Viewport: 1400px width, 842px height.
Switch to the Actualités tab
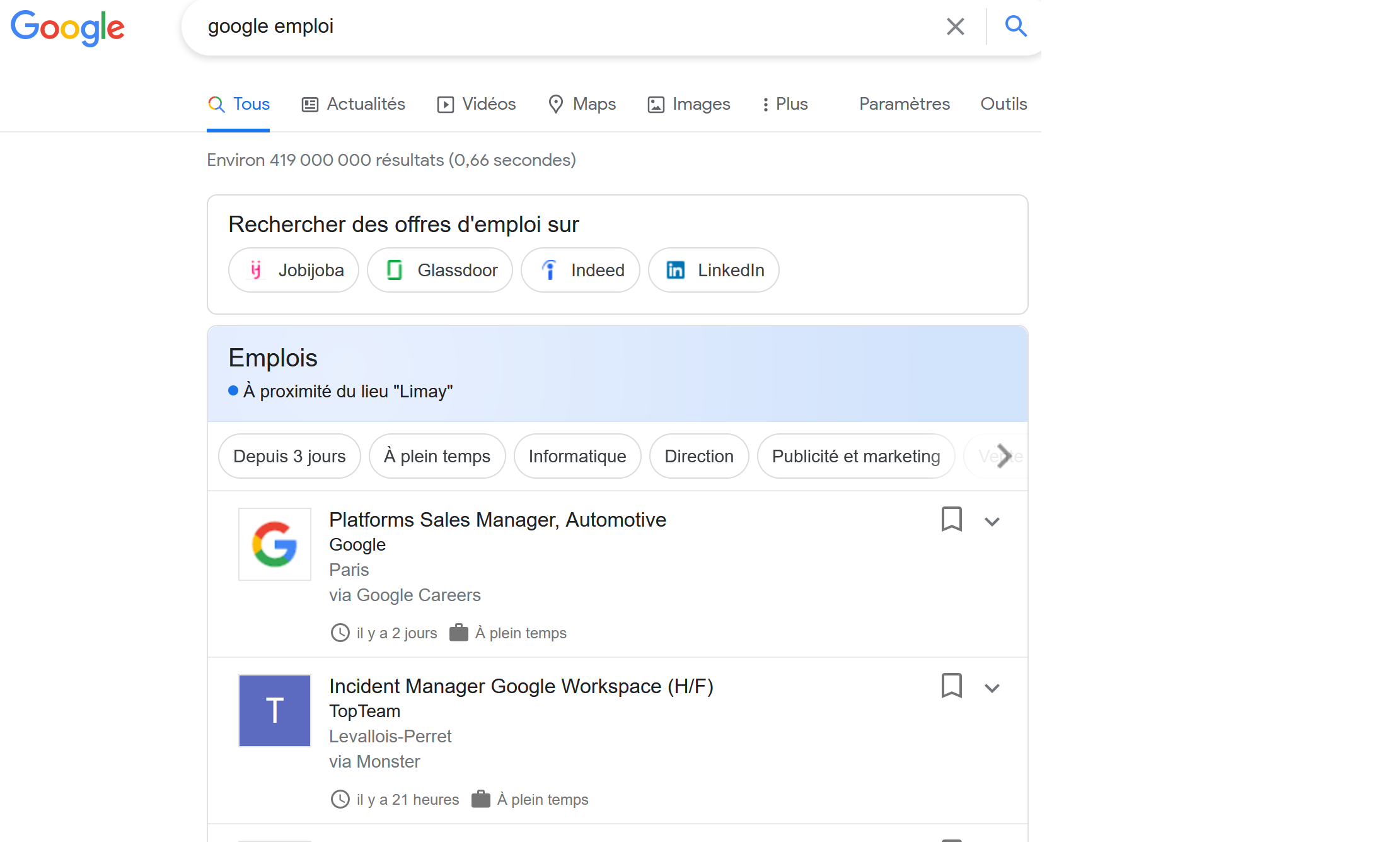[x=354, y=104]
